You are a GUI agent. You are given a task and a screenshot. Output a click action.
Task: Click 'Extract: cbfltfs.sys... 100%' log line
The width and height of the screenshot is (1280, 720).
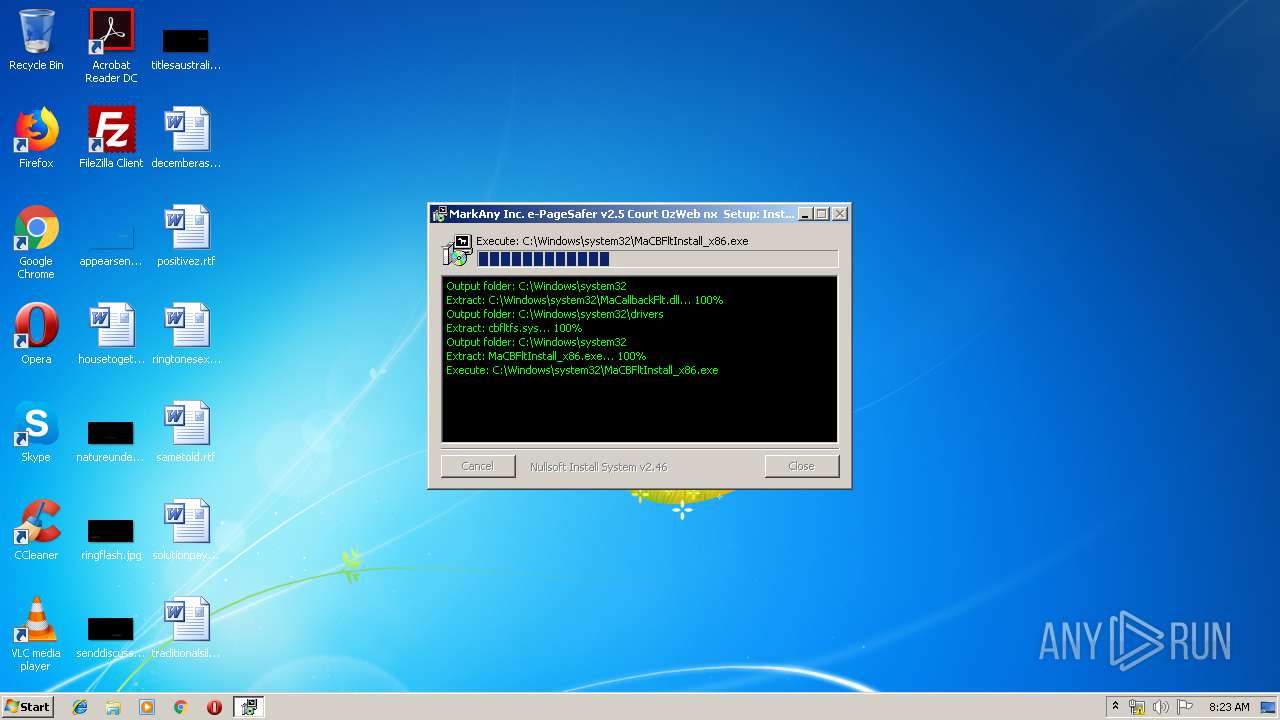[514, 328]
